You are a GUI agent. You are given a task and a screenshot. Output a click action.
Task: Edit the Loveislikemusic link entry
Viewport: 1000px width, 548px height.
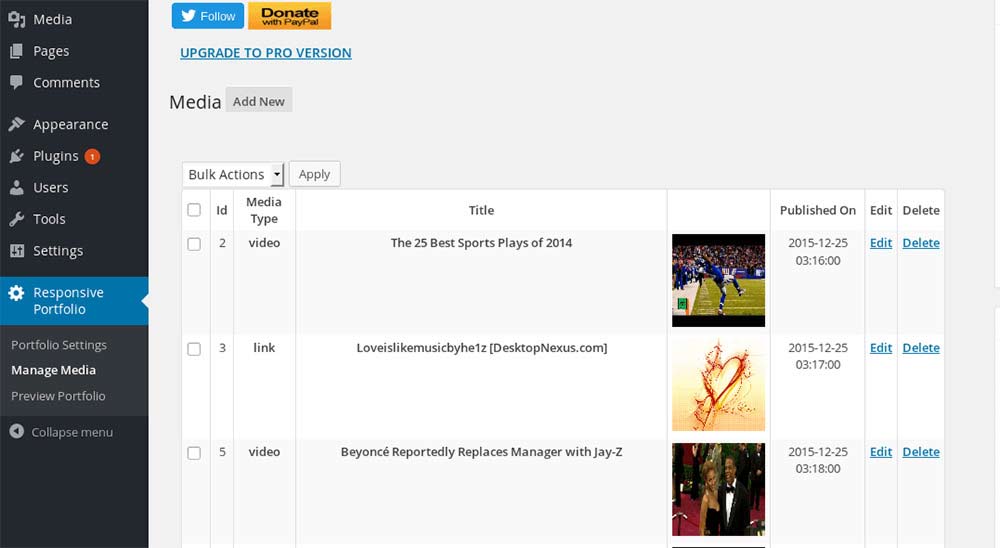tap(881, 348)
